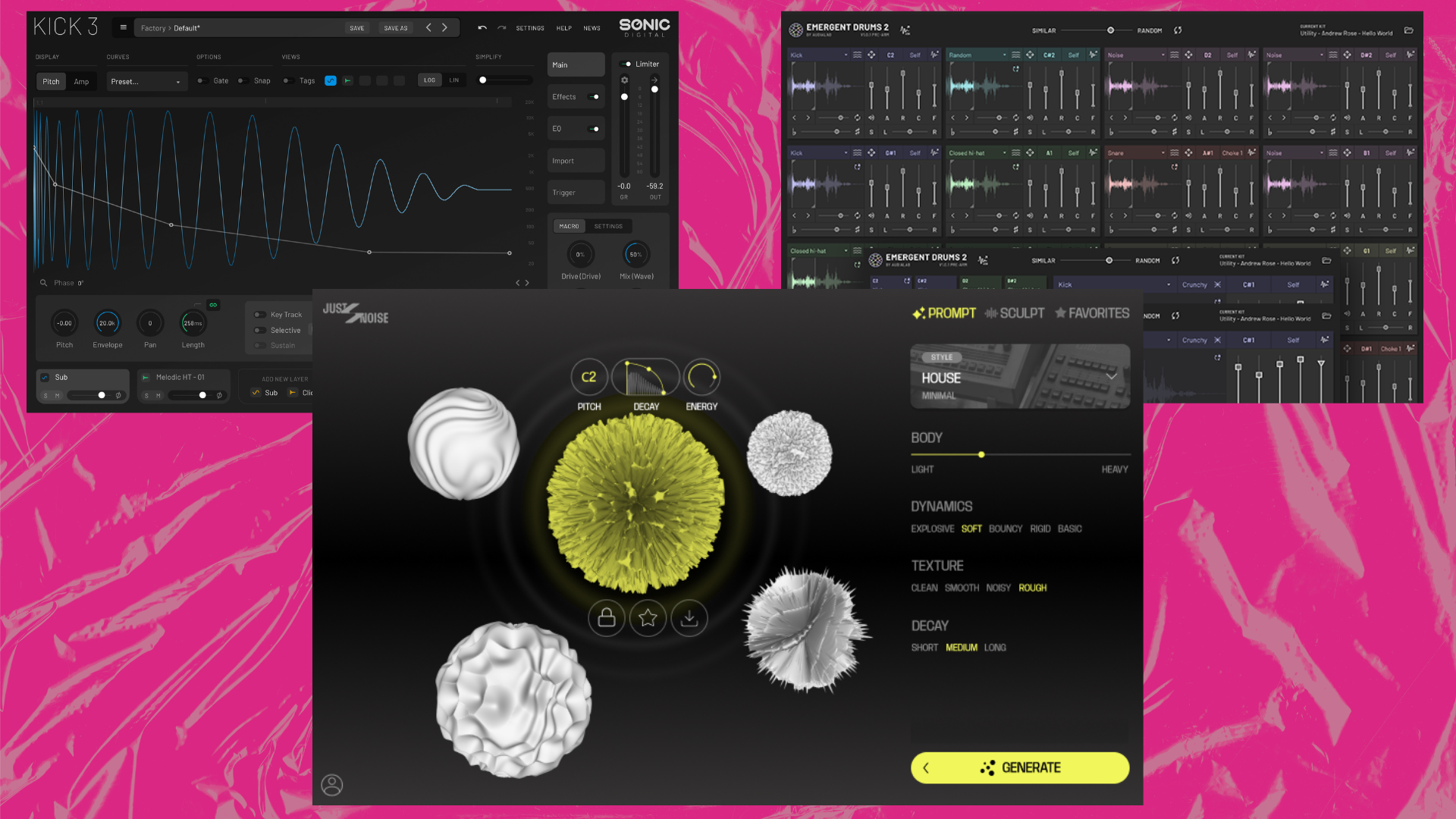This screenshot has height=819, width=1456.
Task: Click the move icon on C2 Kick pad
Action: 871,55
